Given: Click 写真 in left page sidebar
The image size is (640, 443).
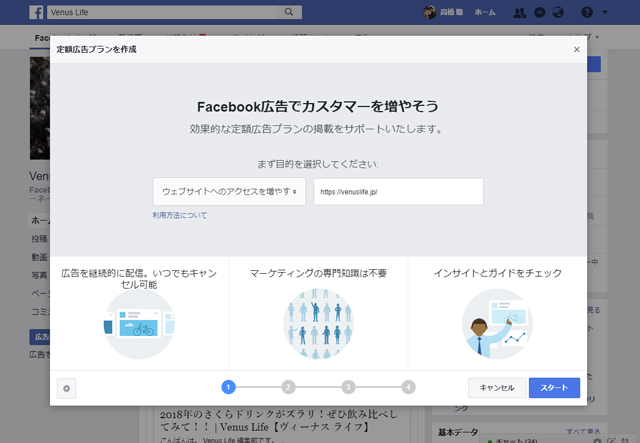Looking at the screenshot, I should [40, 276].
